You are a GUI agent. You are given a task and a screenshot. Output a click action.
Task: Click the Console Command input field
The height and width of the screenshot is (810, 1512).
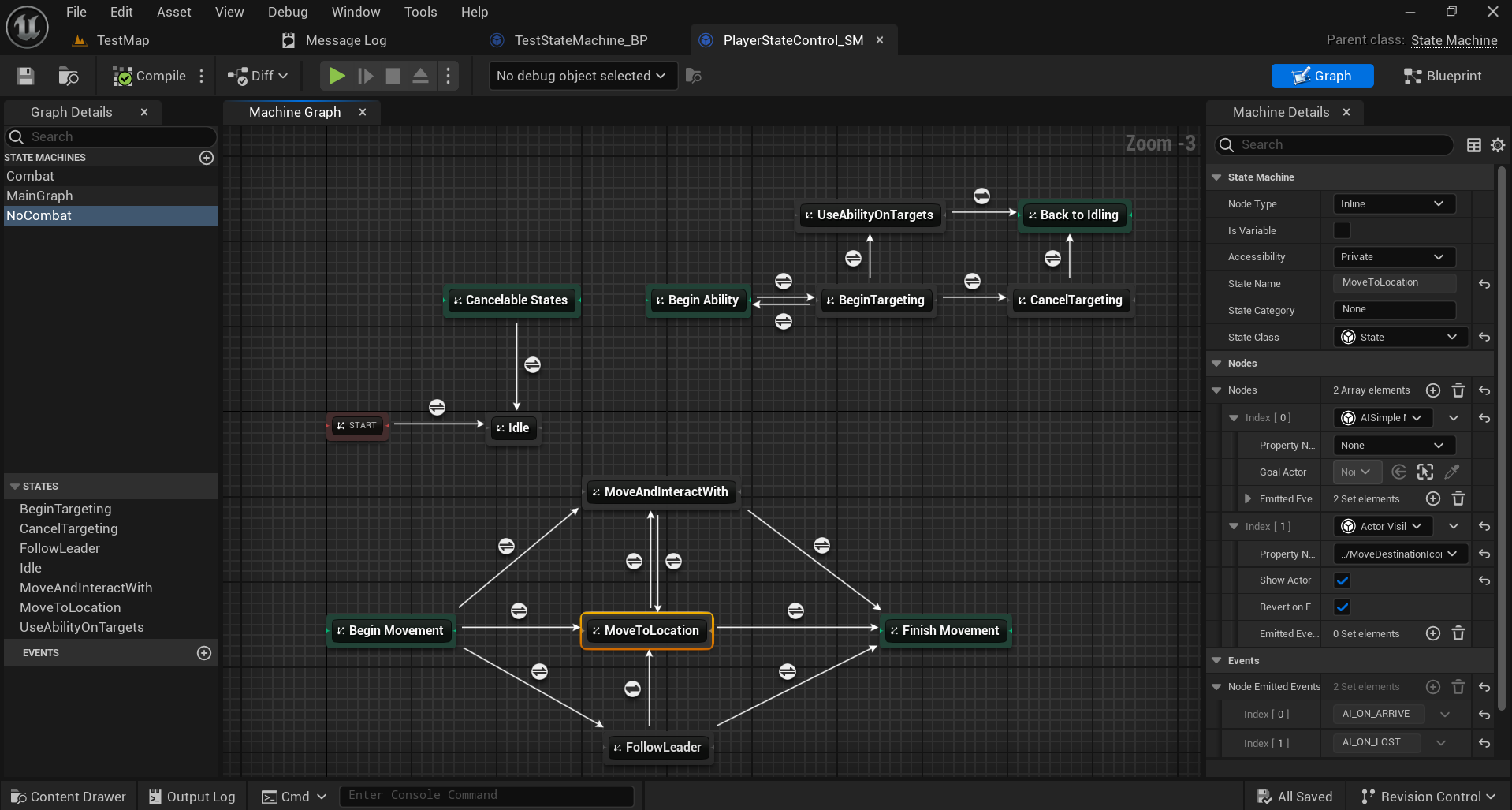486,796
